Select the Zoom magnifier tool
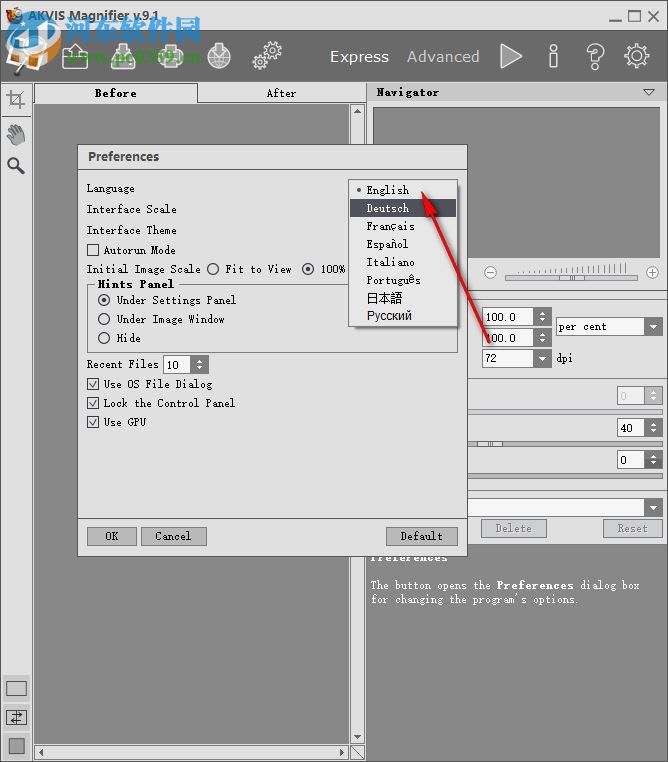 pyautogui.click(x=16, y=166)
